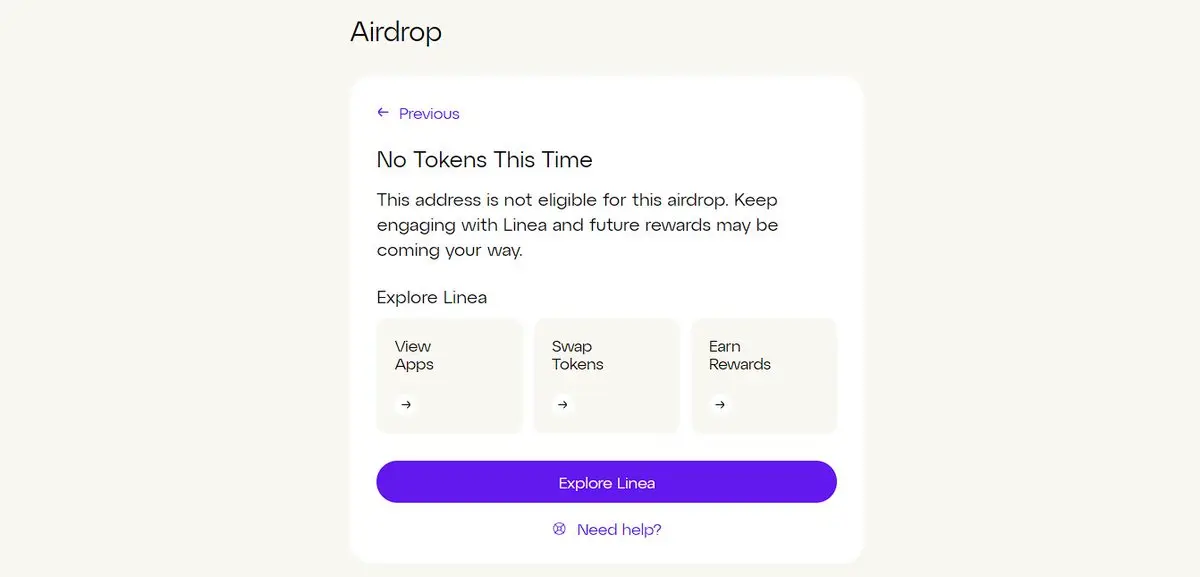
Task: Open the Need help? link
Action: (607, 529)
